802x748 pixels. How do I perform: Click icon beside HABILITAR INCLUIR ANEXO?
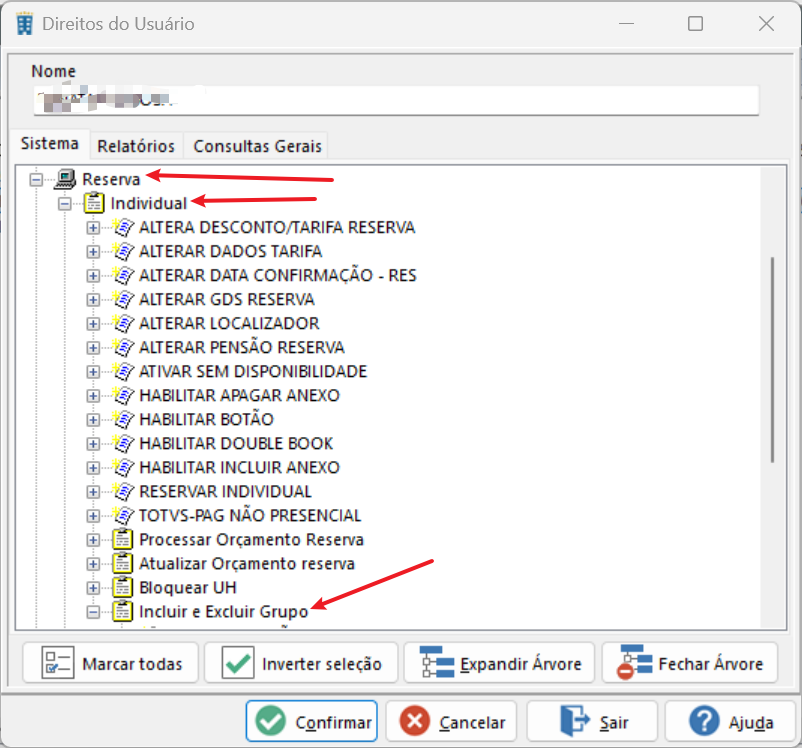coord(123,468)
